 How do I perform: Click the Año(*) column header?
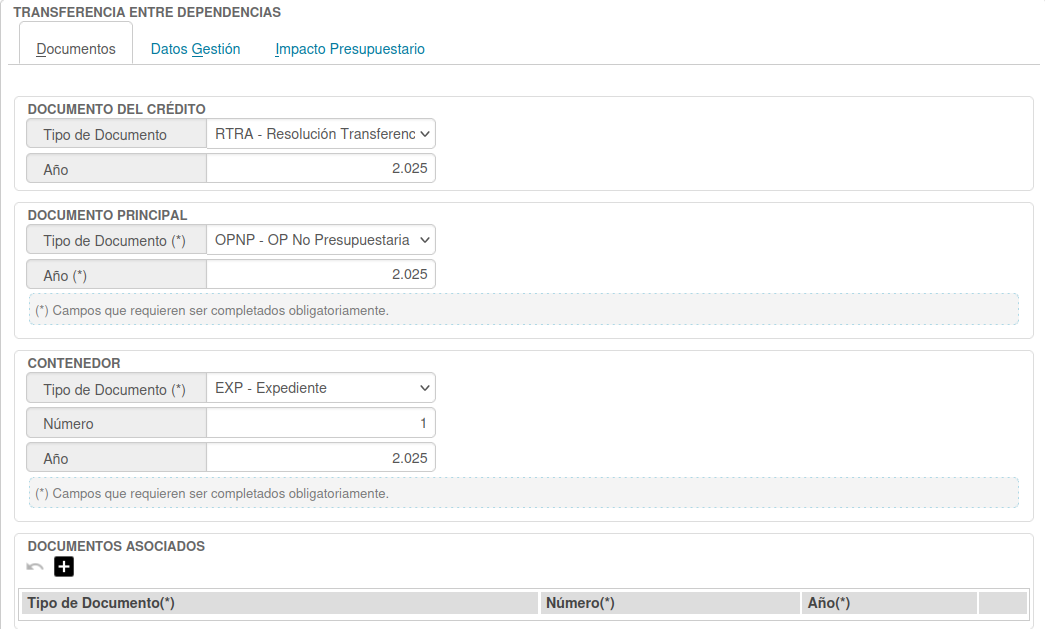click(x=889, y=603)
